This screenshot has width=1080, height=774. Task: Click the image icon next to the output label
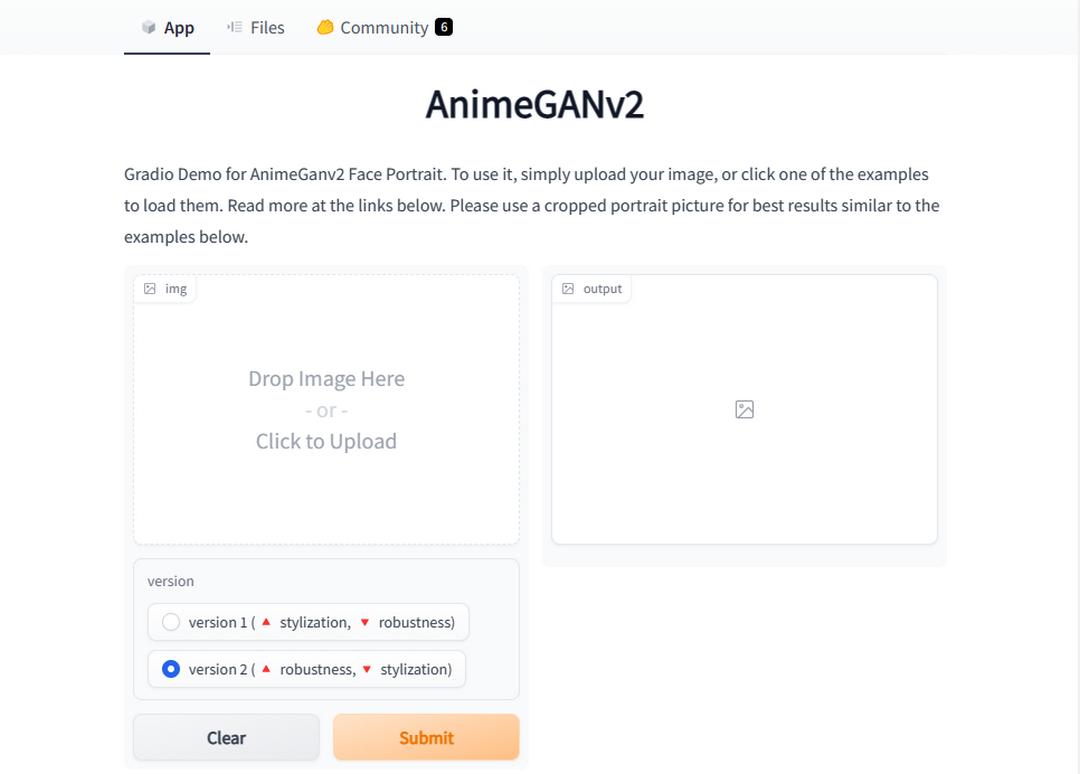coord(568,289)
